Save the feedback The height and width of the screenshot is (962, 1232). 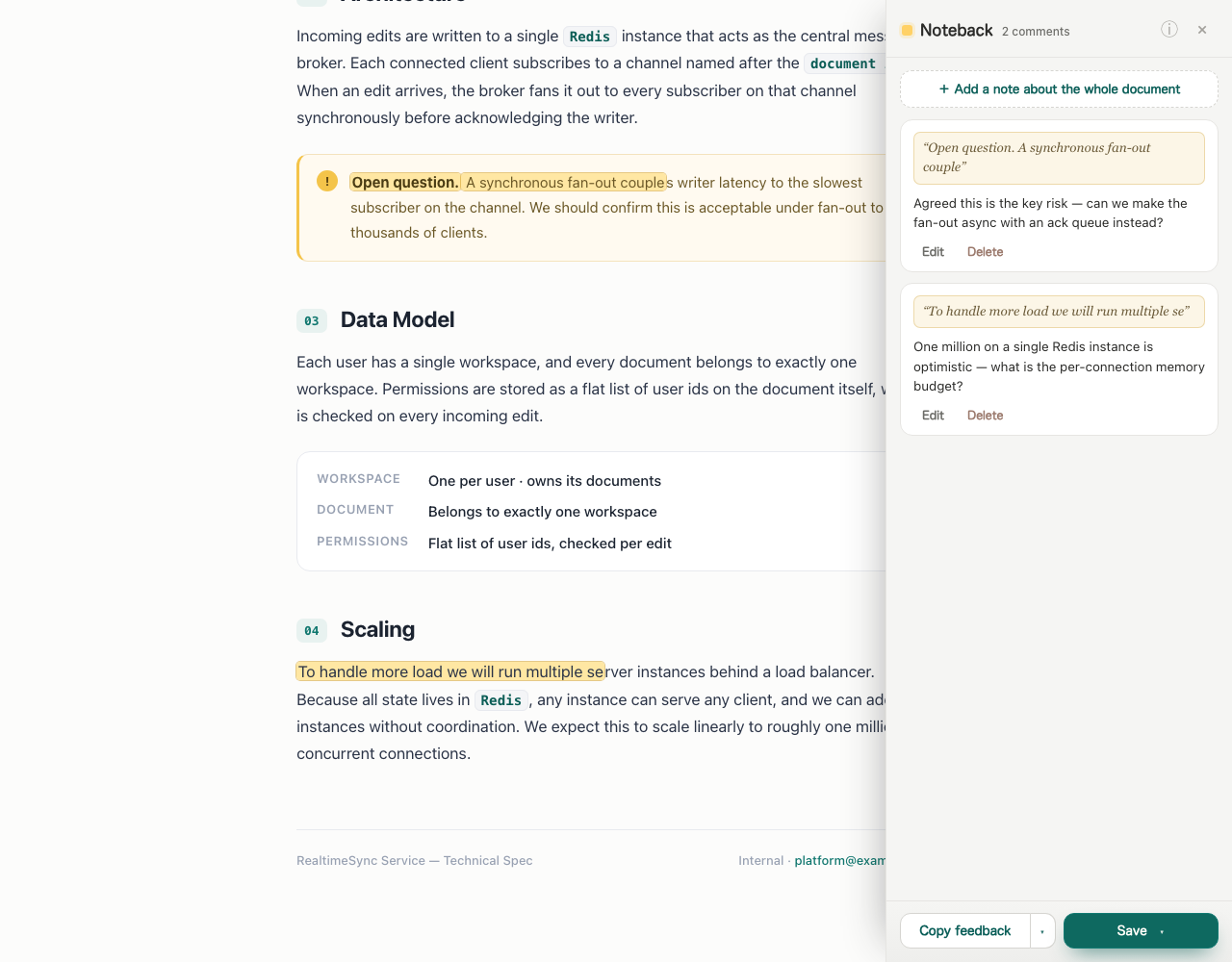1141,931
